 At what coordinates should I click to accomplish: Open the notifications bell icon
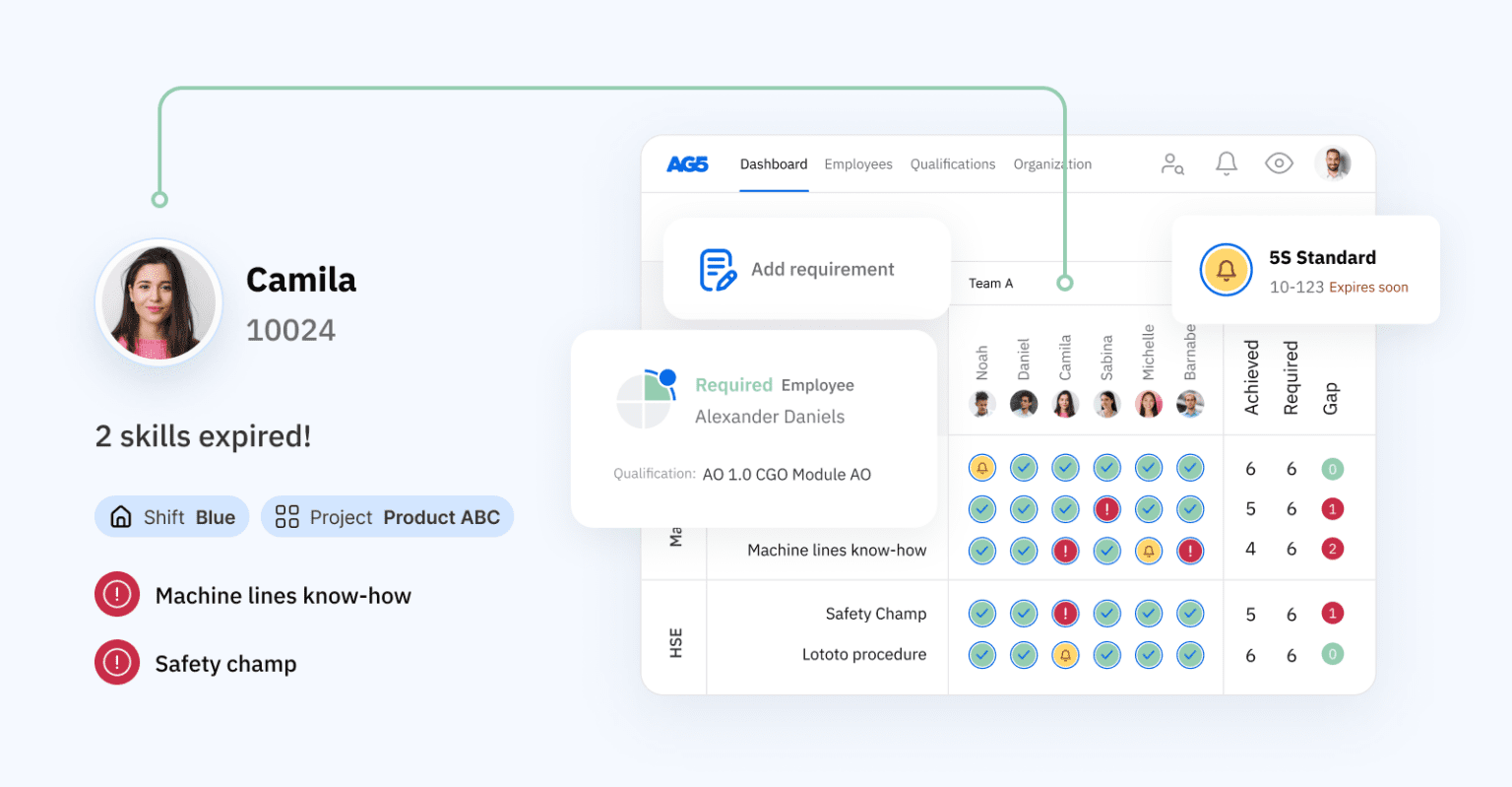1227,164
